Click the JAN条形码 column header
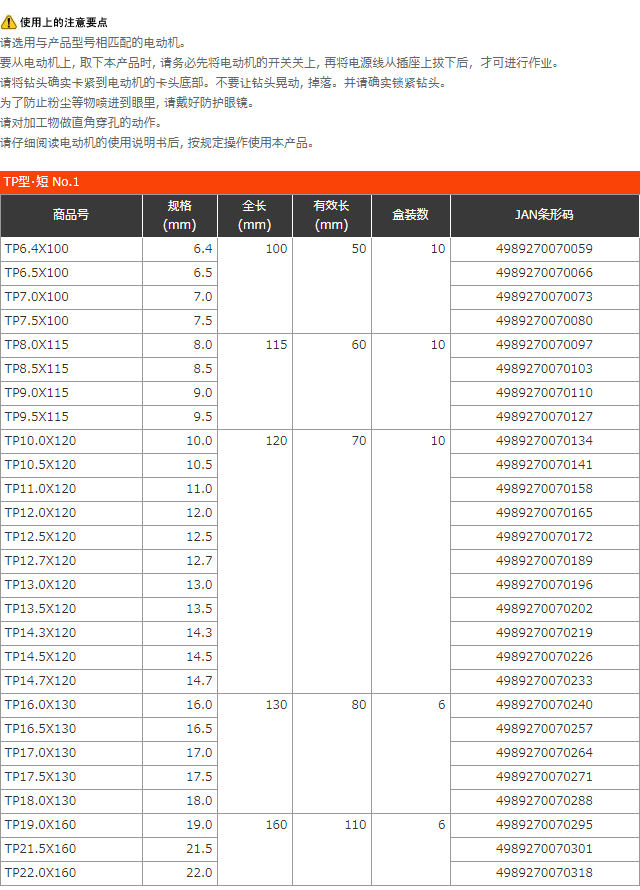Viewport: 640px width, 890px height. tap(544, 215)
